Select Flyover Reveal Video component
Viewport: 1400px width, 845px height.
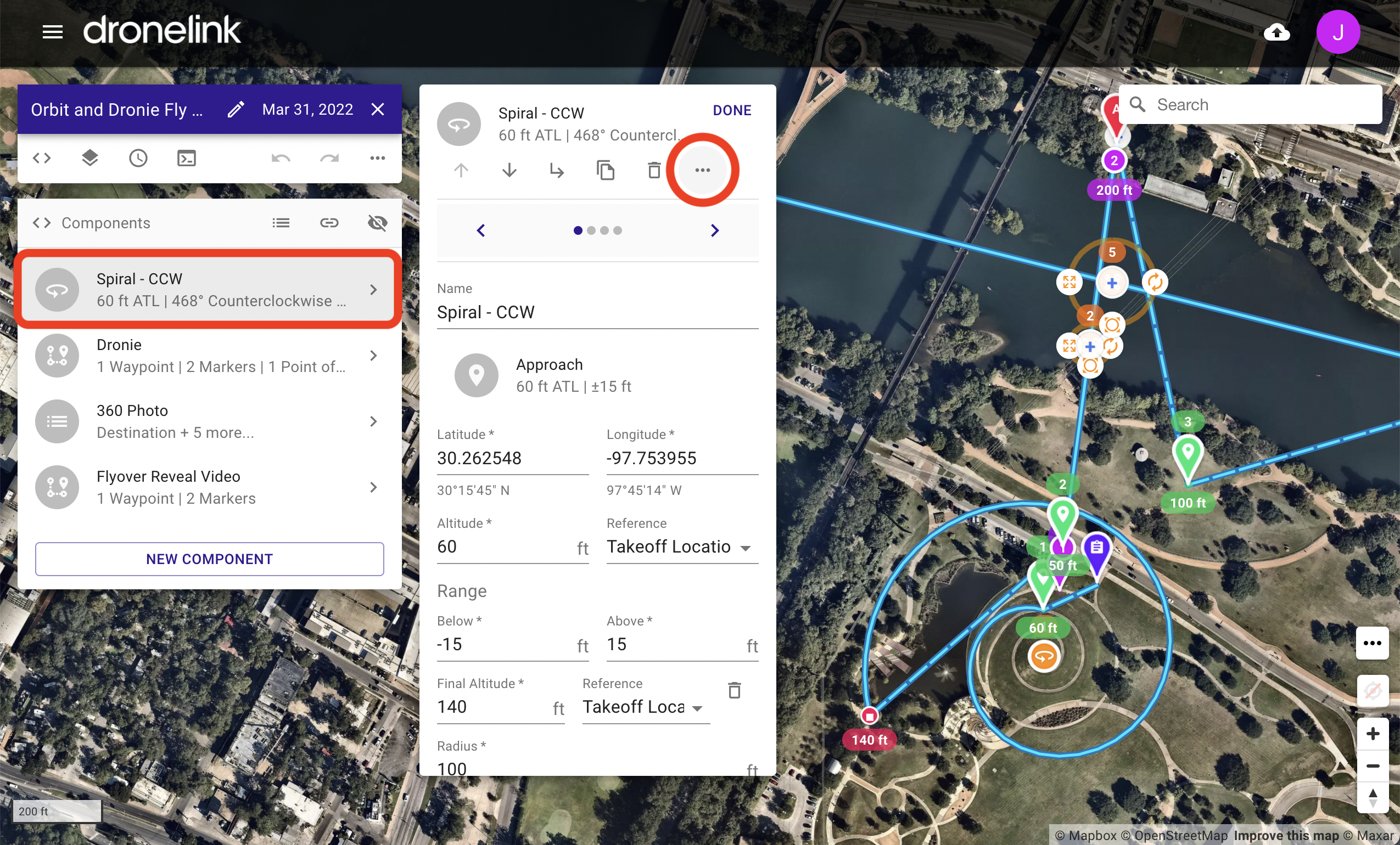pyautogui.click(x=209, y=487)
